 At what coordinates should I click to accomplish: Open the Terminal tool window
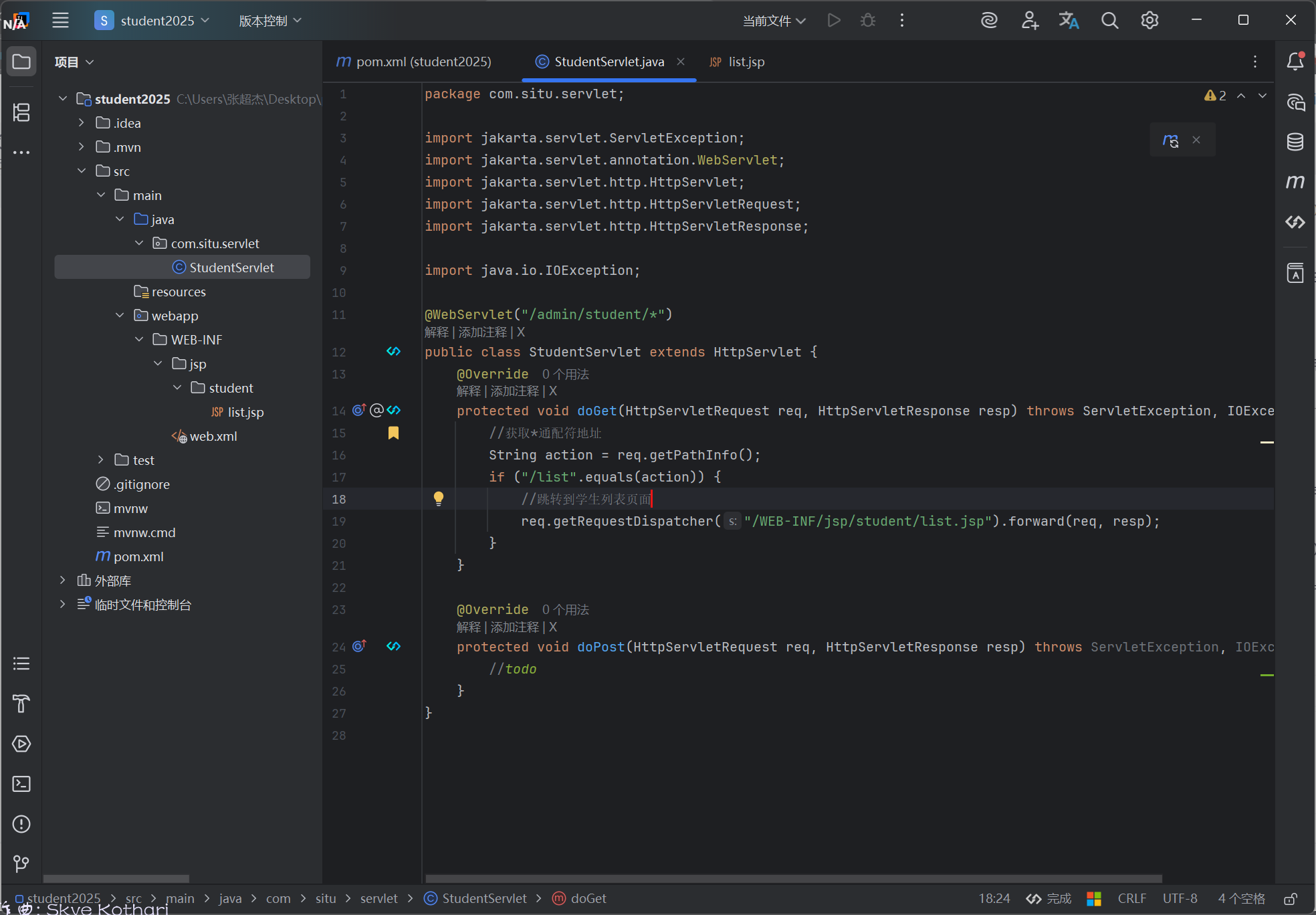[21, 784]
